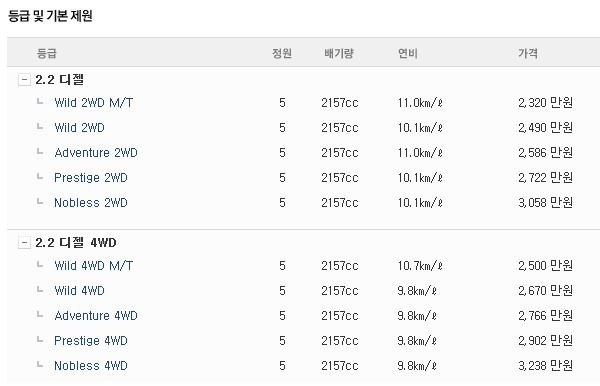Open Adventure 2WD trim details
Viewport: 600px width, 386px height.
(96, 153)
